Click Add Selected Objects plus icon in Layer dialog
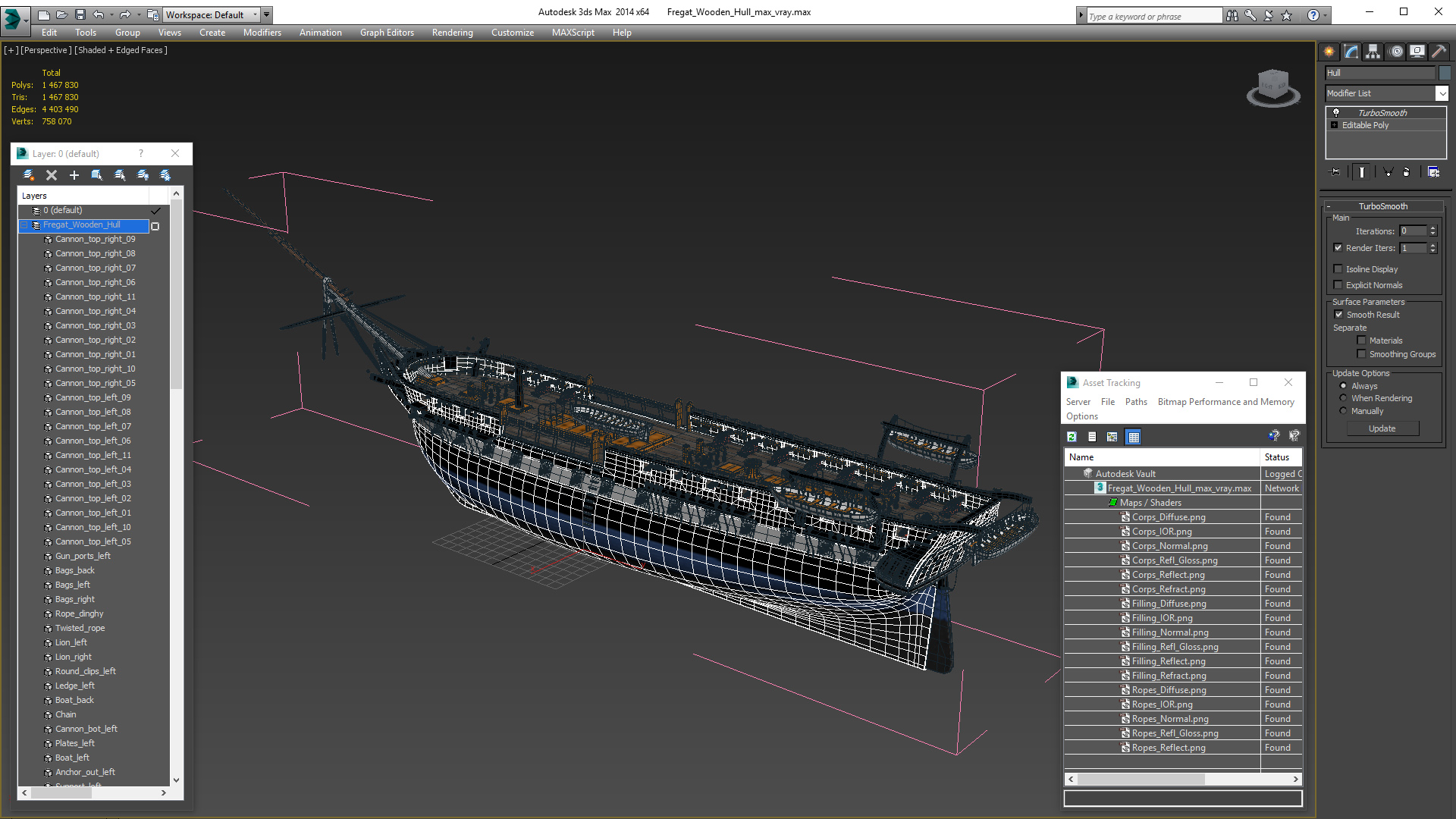 point(74,175)
